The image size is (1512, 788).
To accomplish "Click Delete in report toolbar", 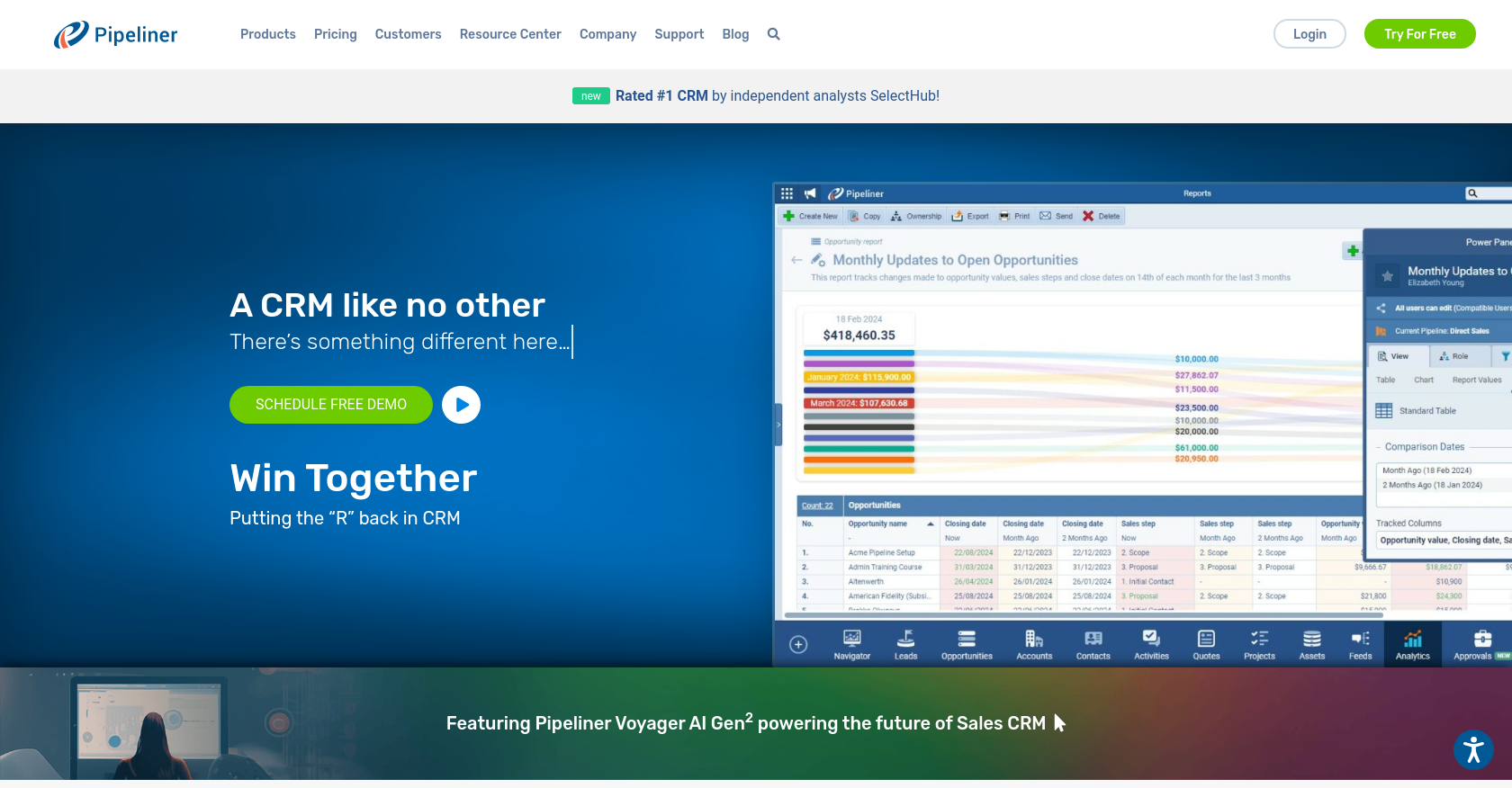I will click(x=1102, y=216).
